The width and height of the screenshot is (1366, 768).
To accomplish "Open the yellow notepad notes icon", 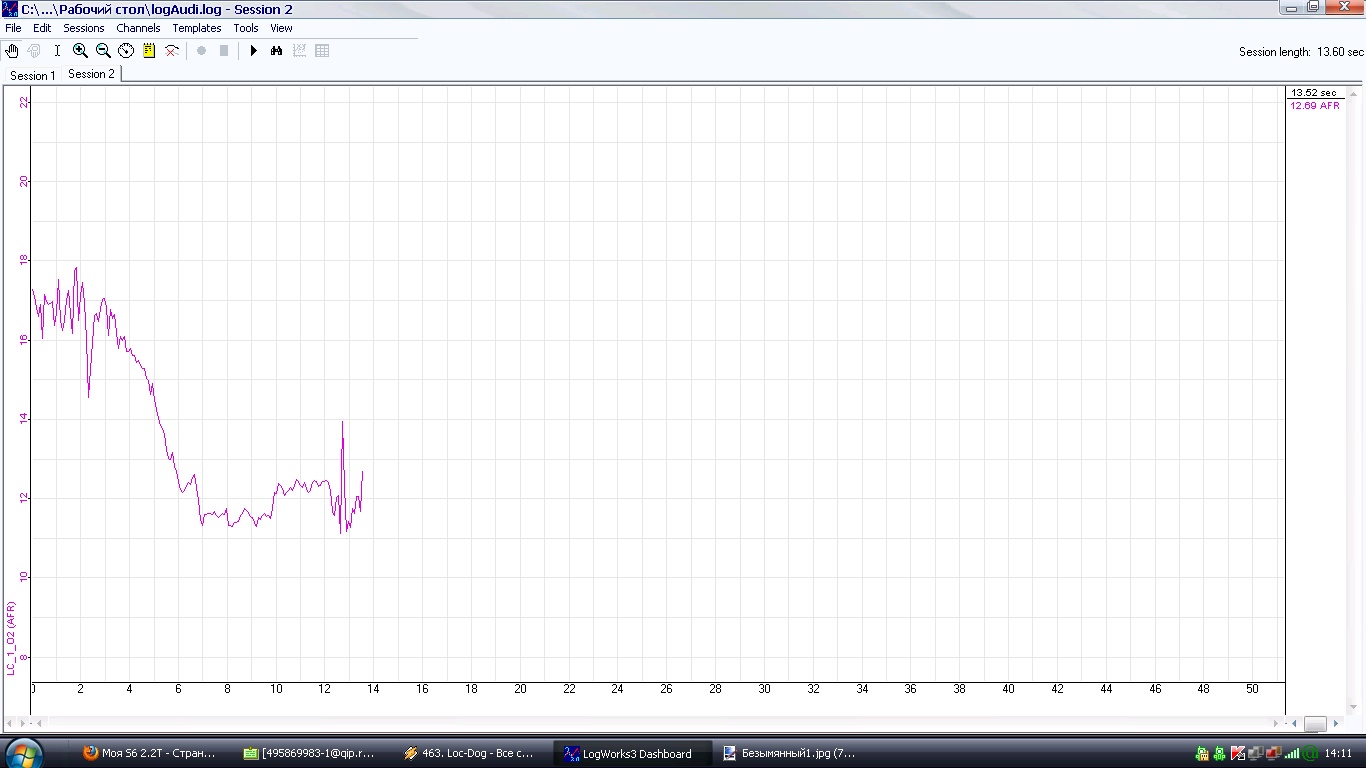I will tap(149, 51).
